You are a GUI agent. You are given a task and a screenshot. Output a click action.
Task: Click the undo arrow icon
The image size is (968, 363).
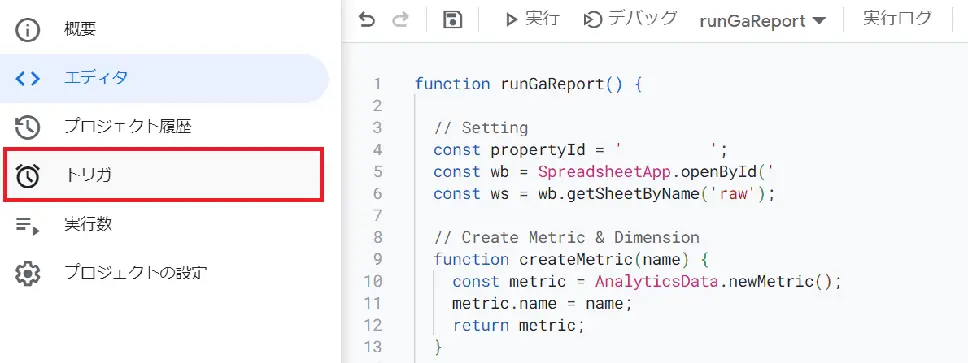pyautogui.click(x=367, y=20)
